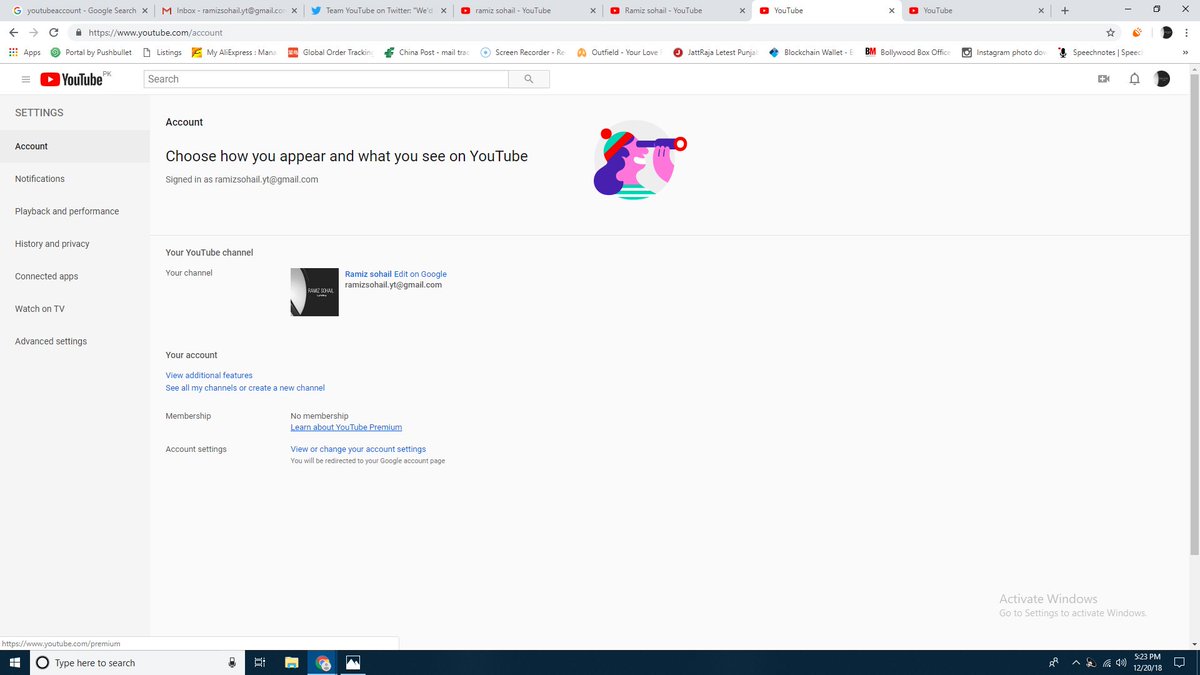Viewport: 1200px width, 675px height.
Task: Click the browser forward arrow
Action: point(34,32)
